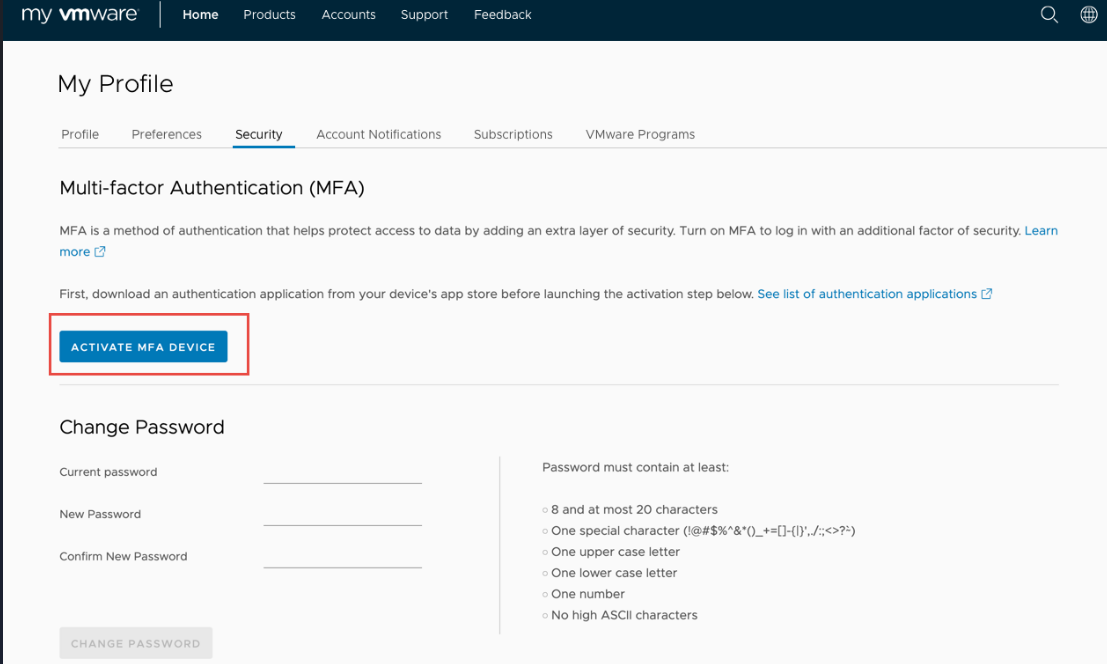Image resolution: width=1107 pixels, height=664 pixels.
Task: Click into the New Password field
Action: click(x=342, y=515)
